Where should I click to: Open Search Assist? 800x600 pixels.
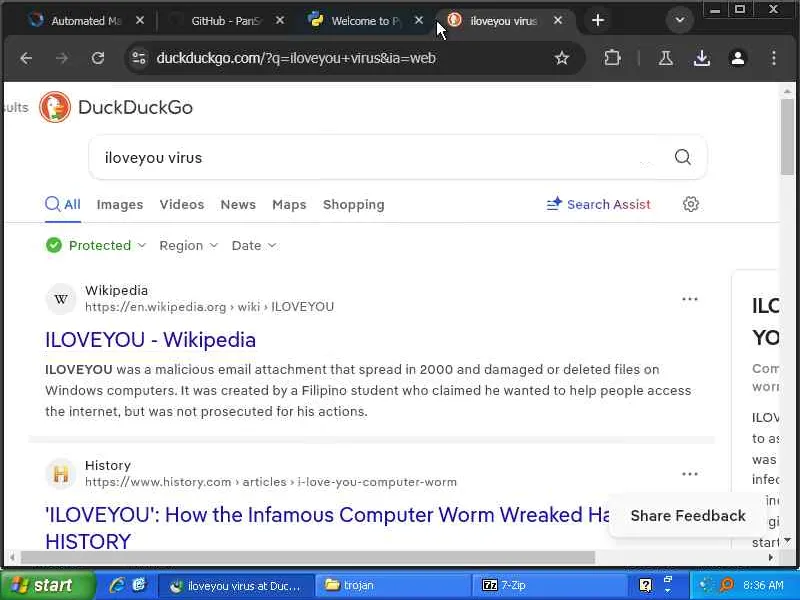pyautogui.click(x=598, y=205)
